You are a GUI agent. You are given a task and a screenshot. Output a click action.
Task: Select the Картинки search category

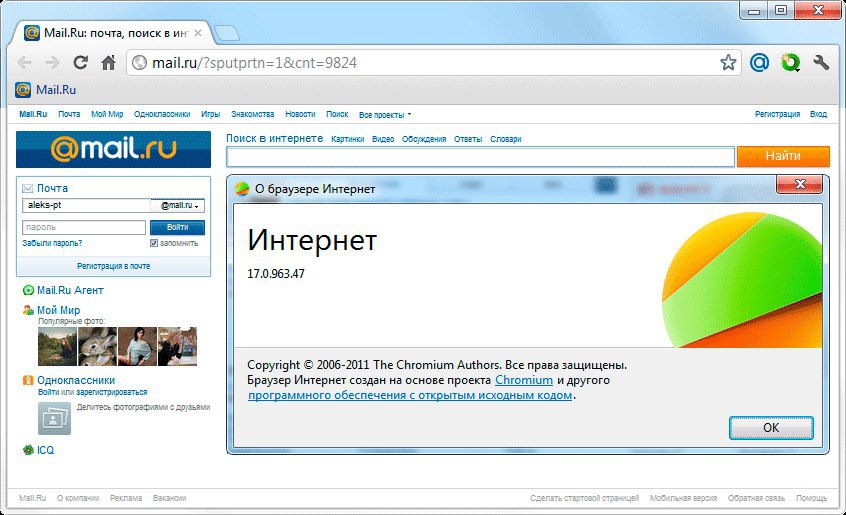point(347,139)
